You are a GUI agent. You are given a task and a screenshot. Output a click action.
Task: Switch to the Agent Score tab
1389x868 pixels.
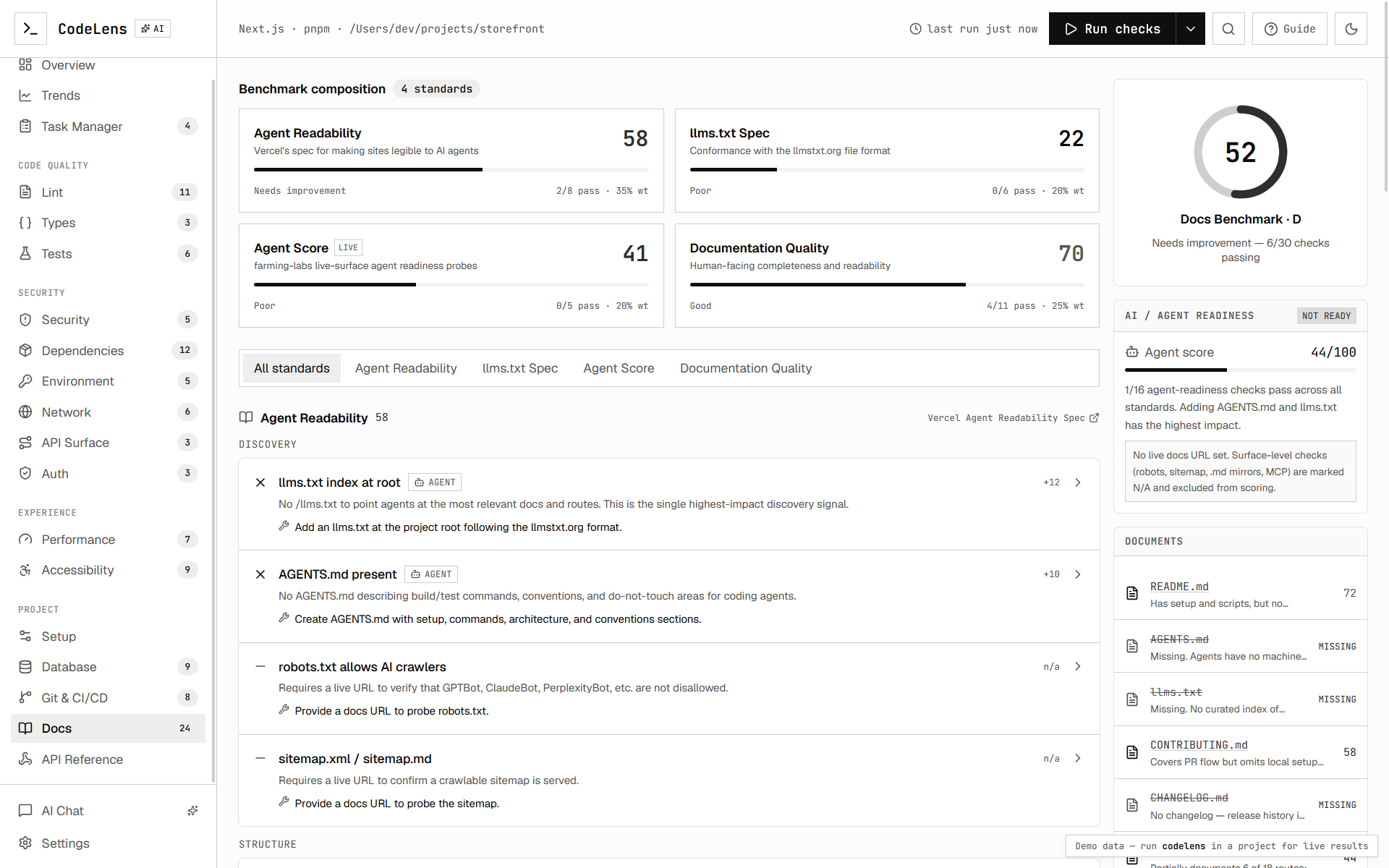point(619,368)
